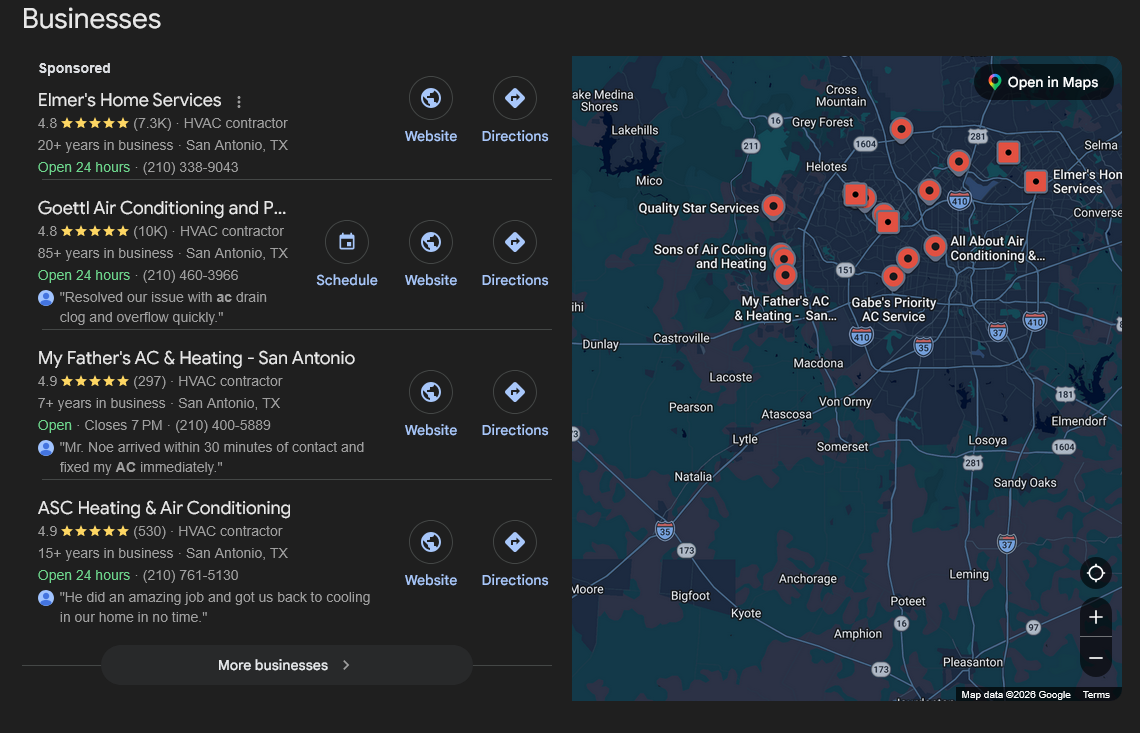Open the My Father's AC & Heating listing
The height and width of the screenshot is (733, 1140).
[196, 358]
